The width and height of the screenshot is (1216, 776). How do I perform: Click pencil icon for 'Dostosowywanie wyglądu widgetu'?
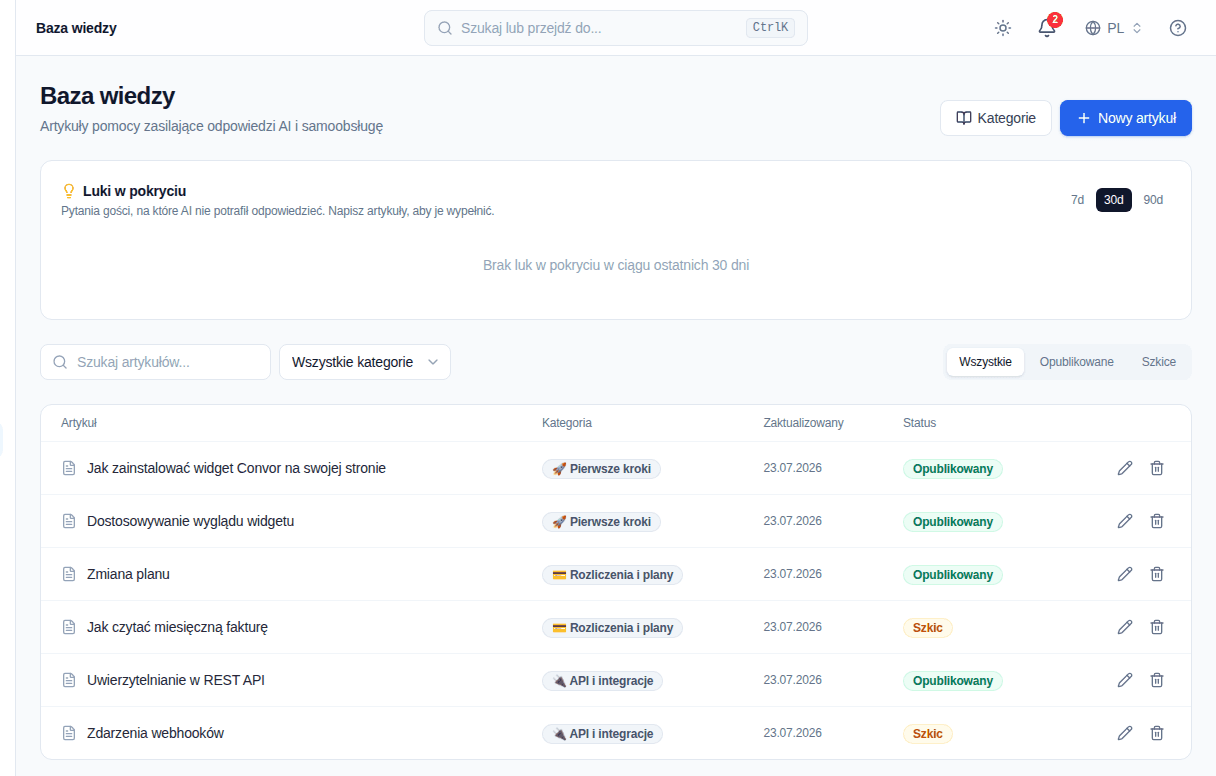(x=1125, y=521)
